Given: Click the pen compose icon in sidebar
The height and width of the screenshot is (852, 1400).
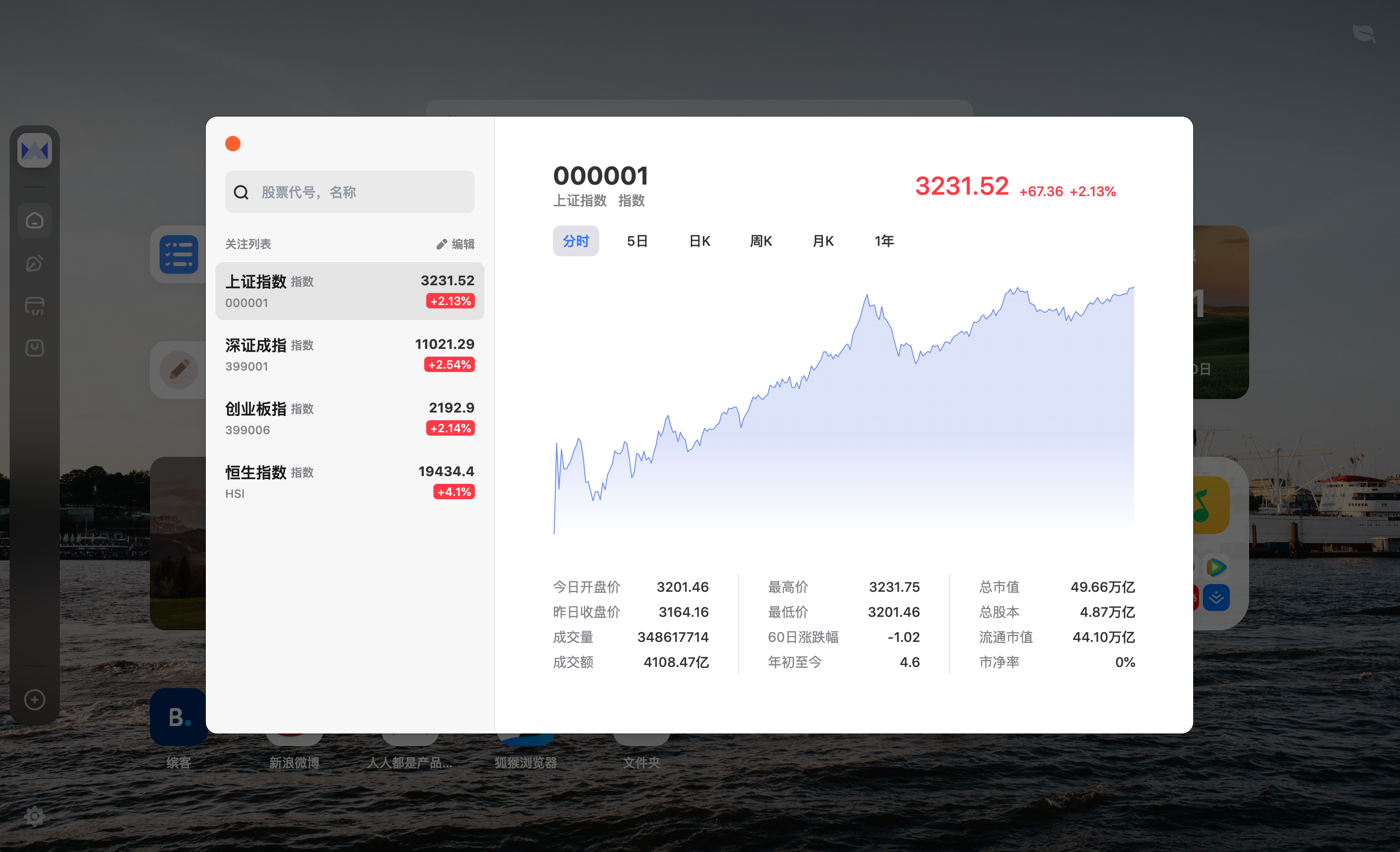Looking at the screenshot, I should pyautogui.click(x=35, y=263).
